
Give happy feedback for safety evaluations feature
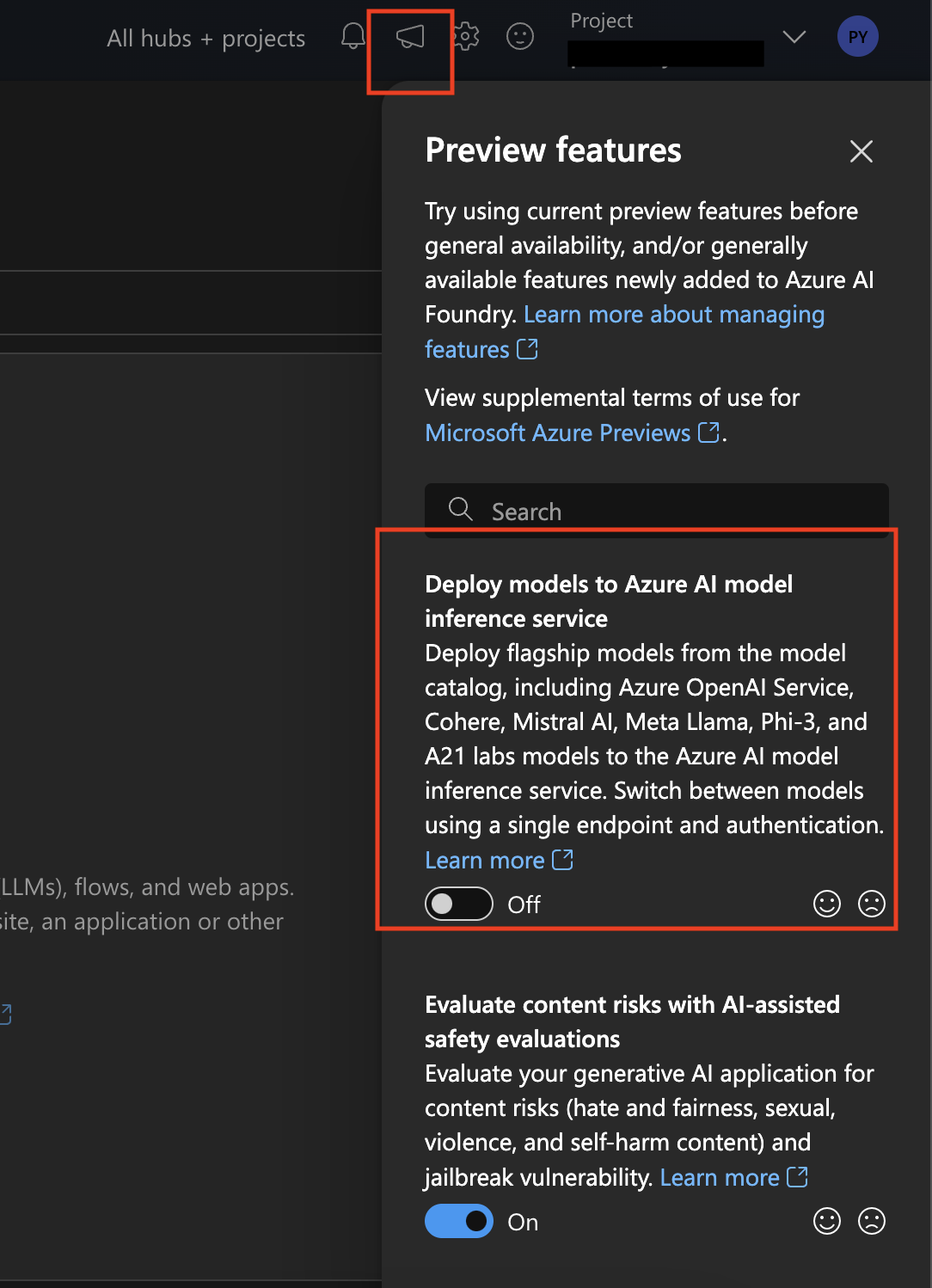tap(827, 1221)
